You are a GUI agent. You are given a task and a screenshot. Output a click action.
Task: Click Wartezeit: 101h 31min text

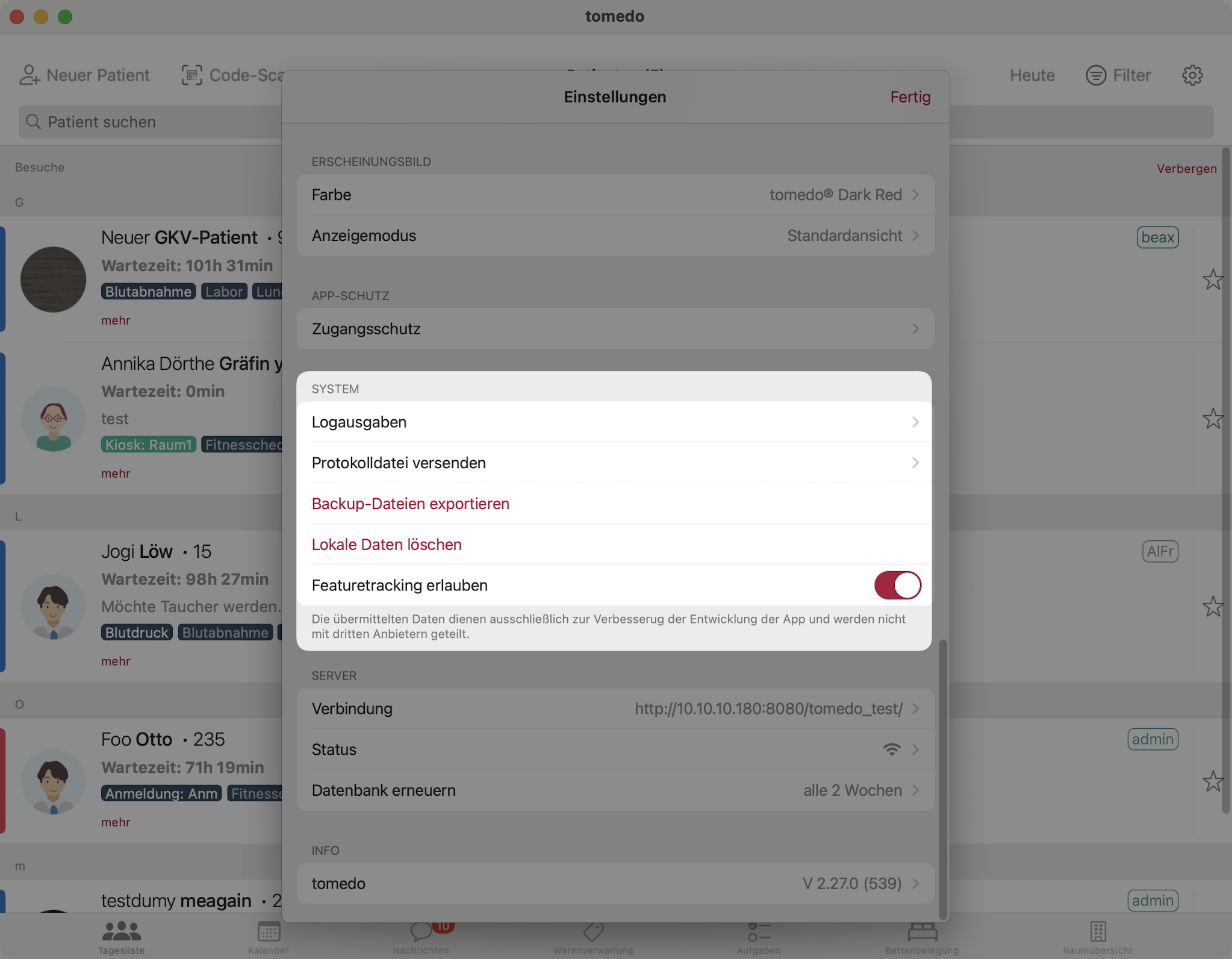point(187,265)
